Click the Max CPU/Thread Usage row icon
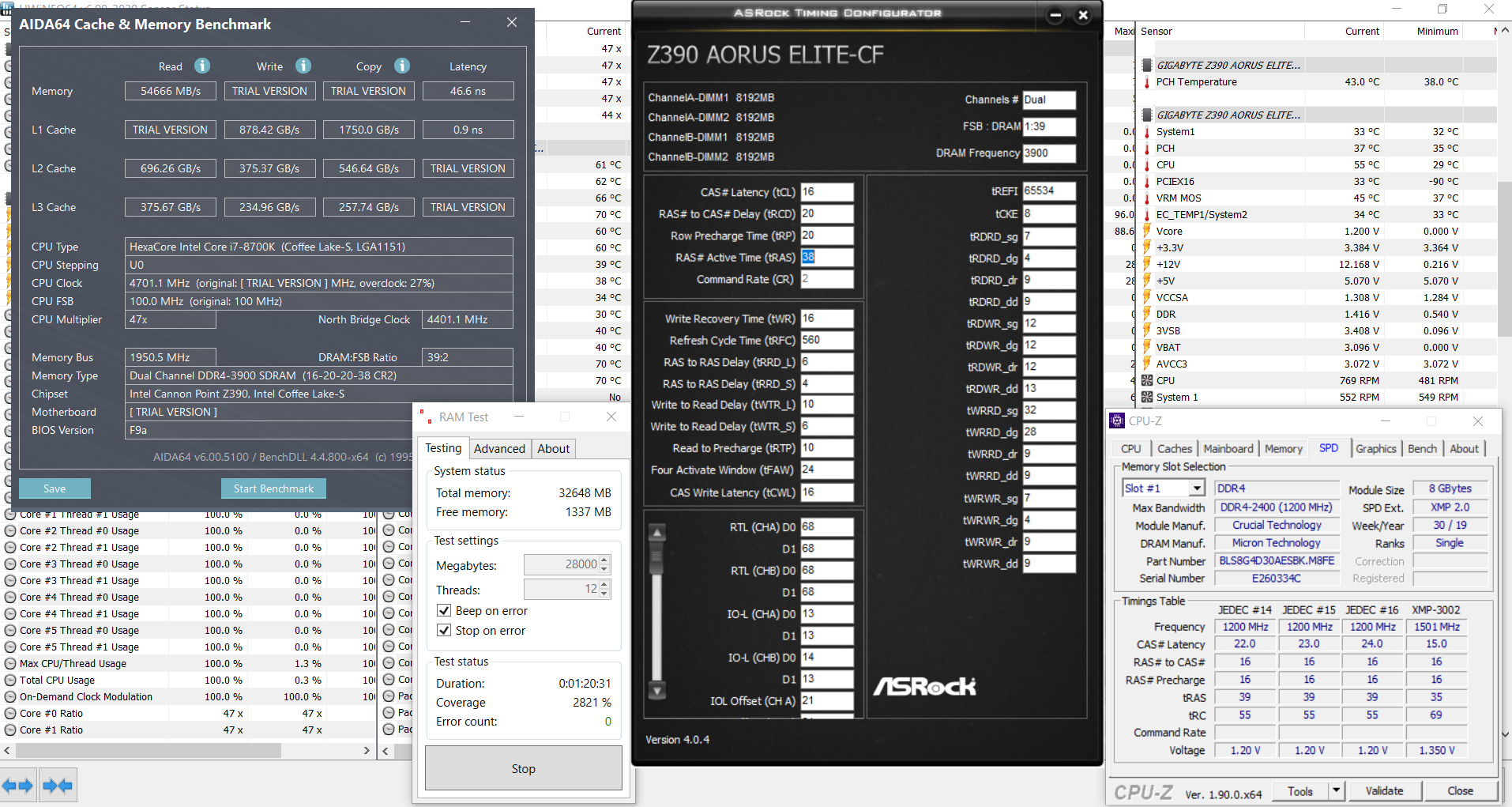This screenshot has height=807, width=1512. point(10,664)
